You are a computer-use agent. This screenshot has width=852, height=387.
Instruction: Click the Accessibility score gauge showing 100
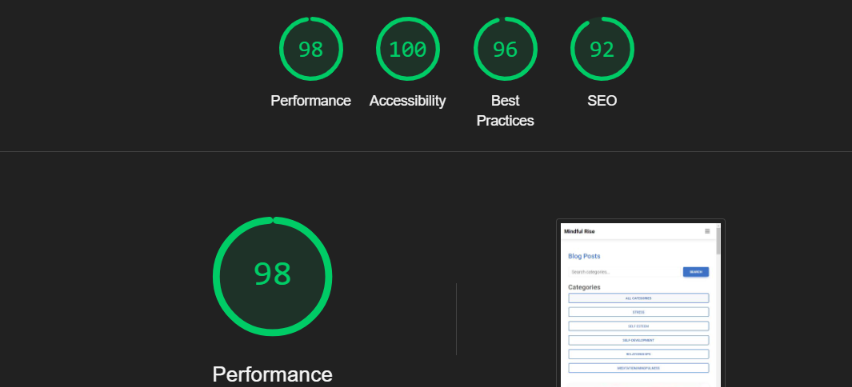point(408,49)
